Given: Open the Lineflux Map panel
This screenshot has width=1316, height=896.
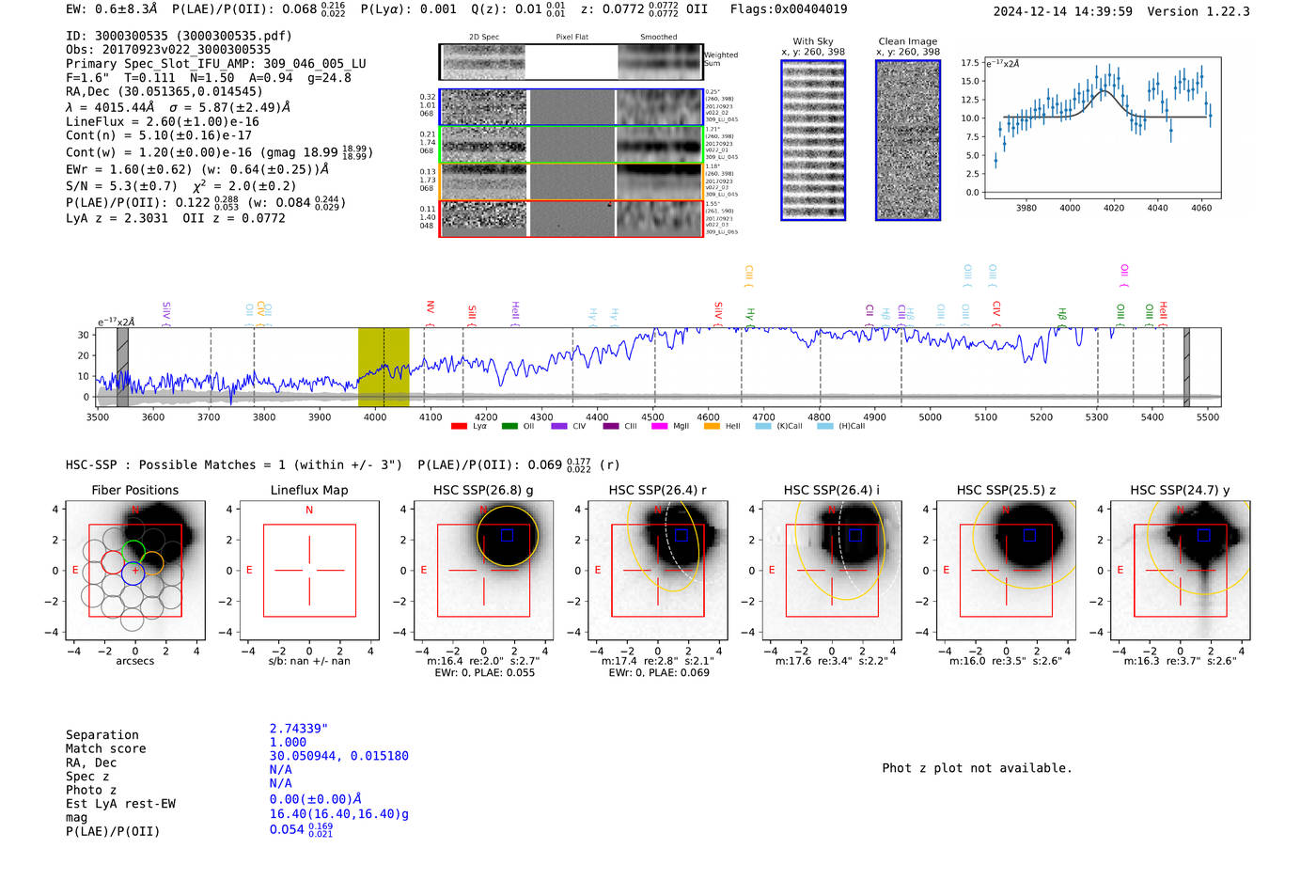Looking at the screenshot, I should click(309, 571).
